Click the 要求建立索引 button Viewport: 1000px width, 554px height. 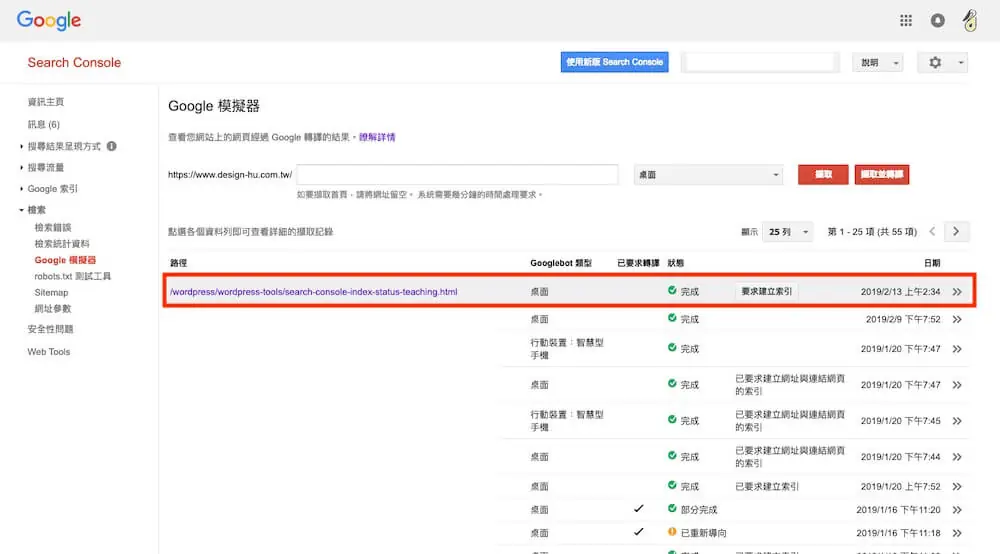point(766,291)
